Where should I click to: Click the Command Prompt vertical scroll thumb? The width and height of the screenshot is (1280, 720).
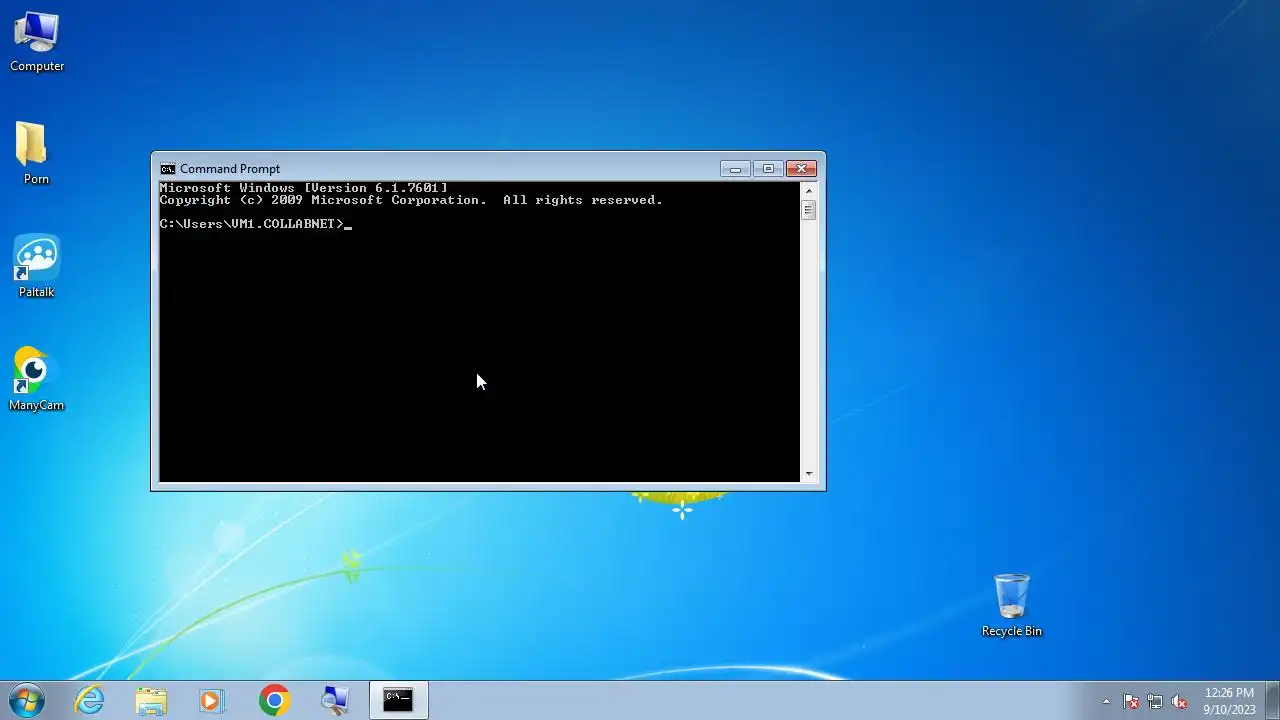[x=809, y=210]
